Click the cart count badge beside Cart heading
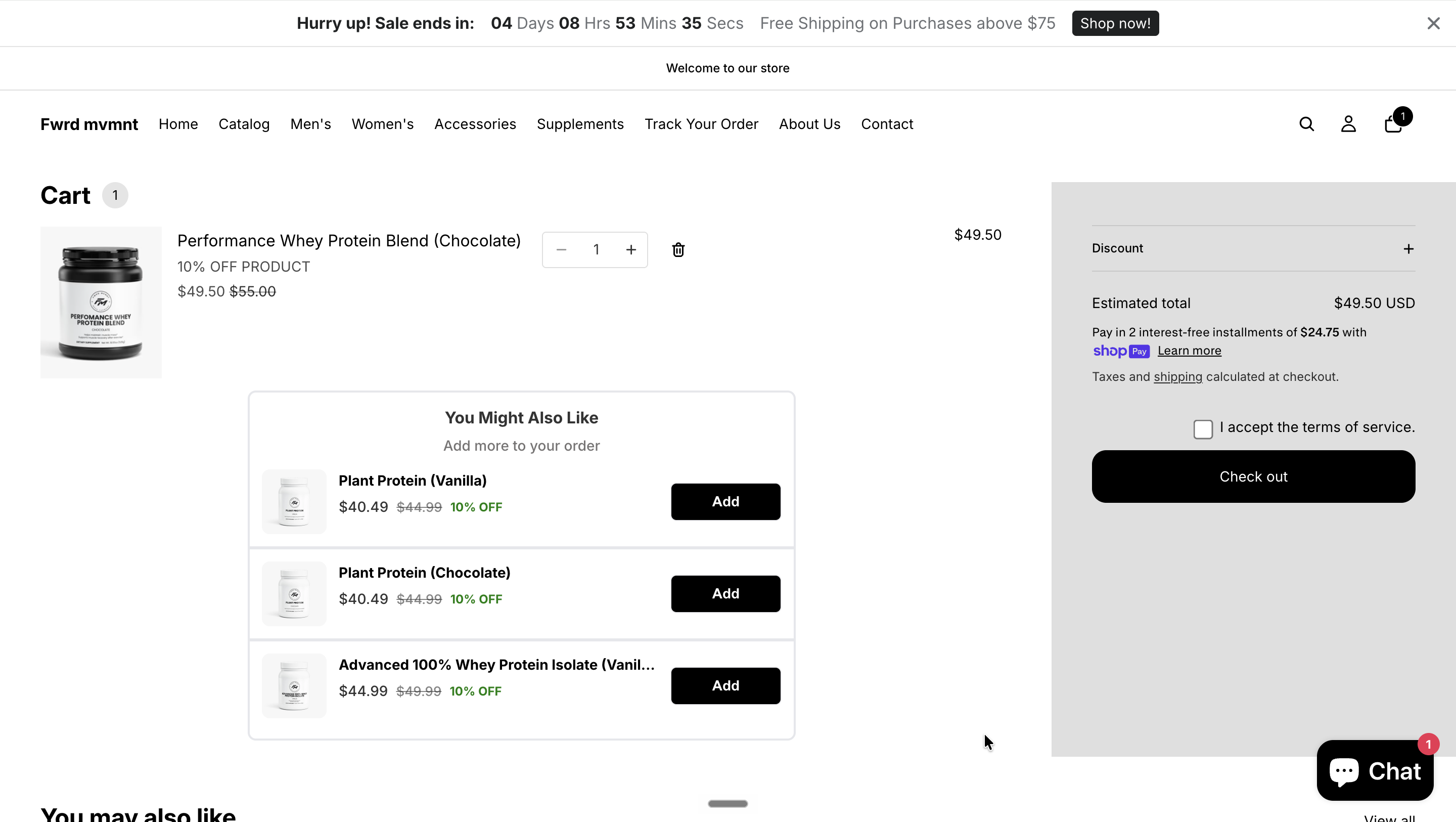This screenshot has height=822, width=1456. pos(115,195)
